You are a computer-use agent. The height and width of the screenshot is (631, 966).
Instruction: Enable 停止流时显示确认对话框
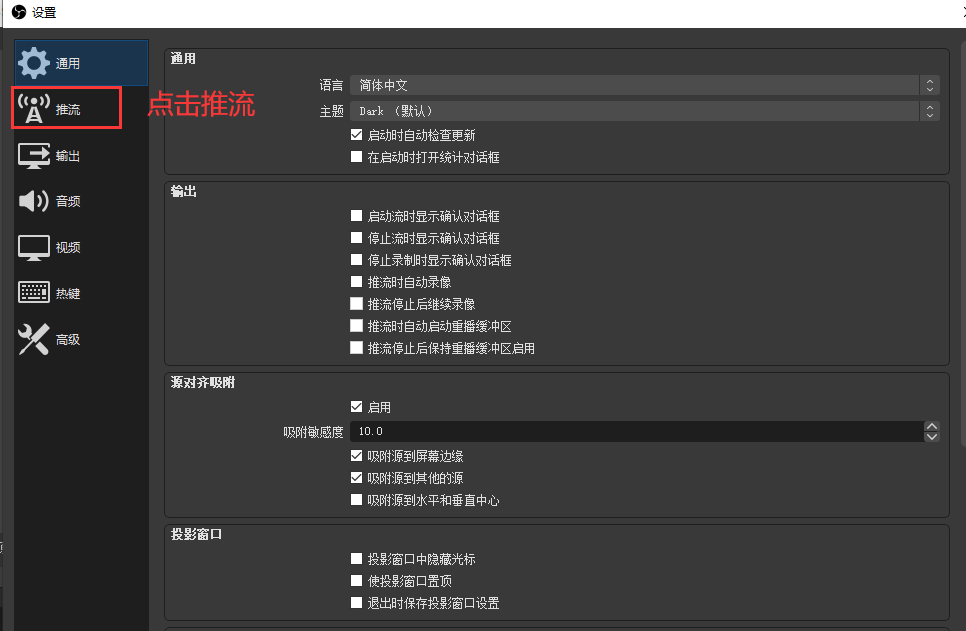pyautogui.click(x=356, y=238)
